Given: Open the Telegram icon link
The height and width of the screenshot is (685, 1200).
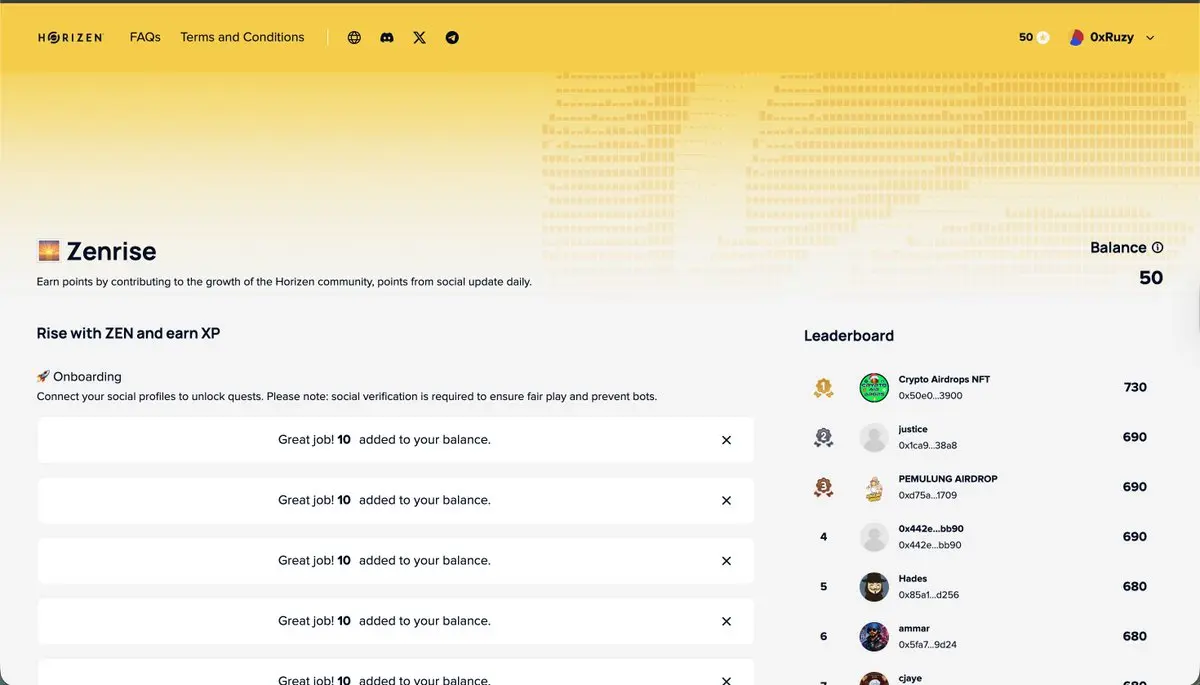Looking at the screenshot, I should 452,38.
